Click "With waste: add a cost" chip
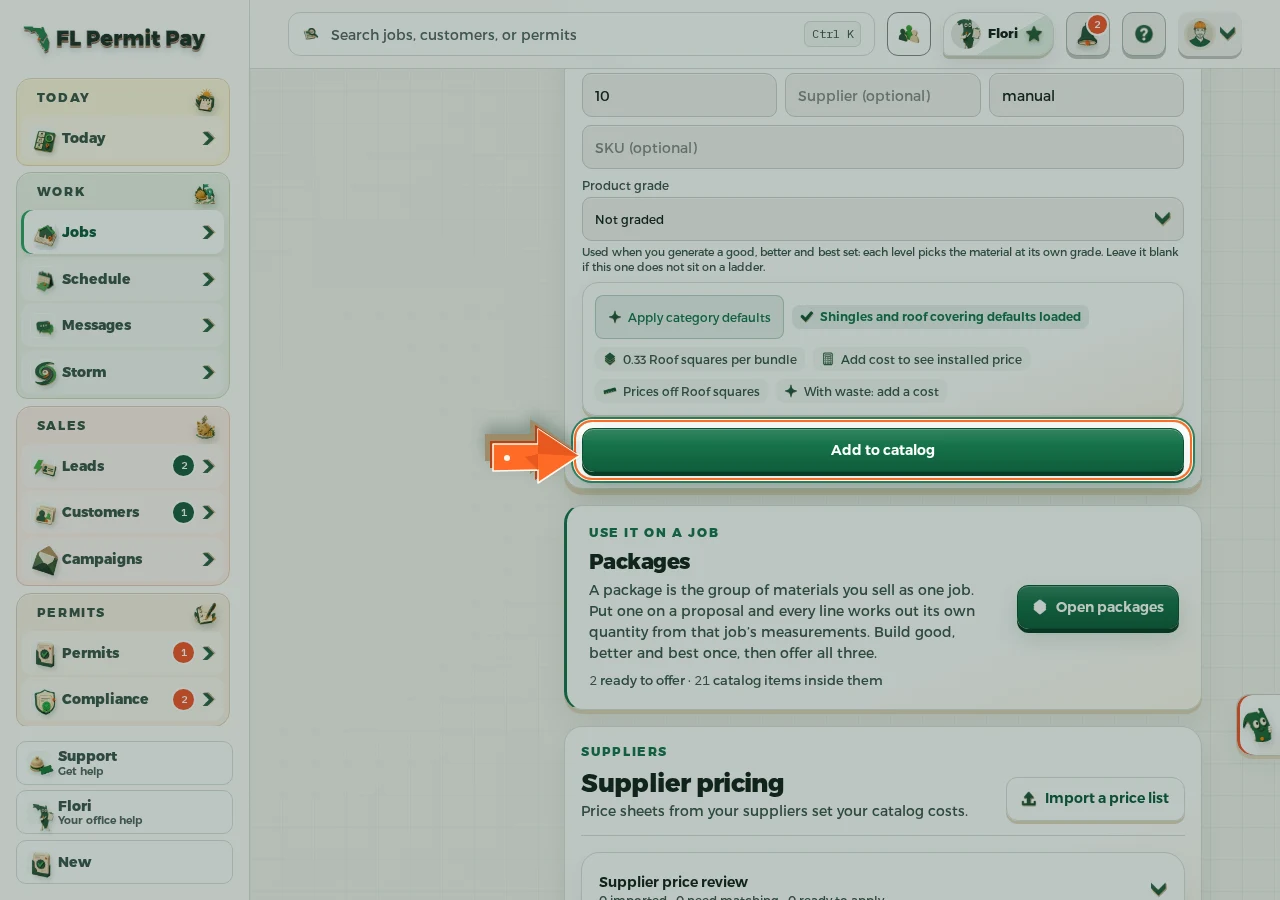The image size is (1280, 900). coord(861,391)
